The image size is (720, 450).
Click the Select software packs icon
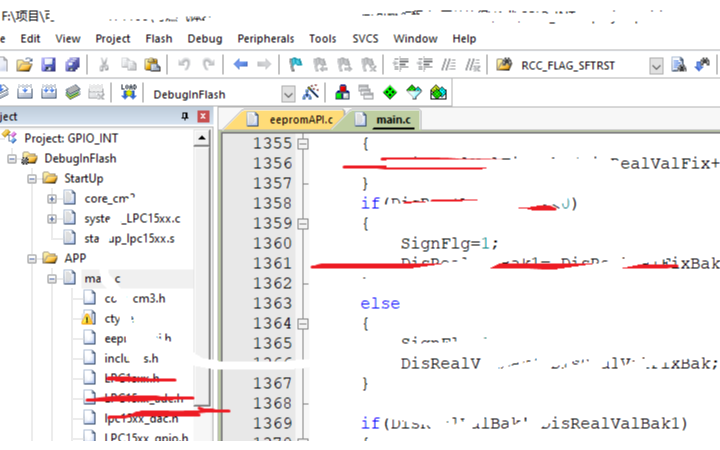pyautogui.click(x=414, y=93)
